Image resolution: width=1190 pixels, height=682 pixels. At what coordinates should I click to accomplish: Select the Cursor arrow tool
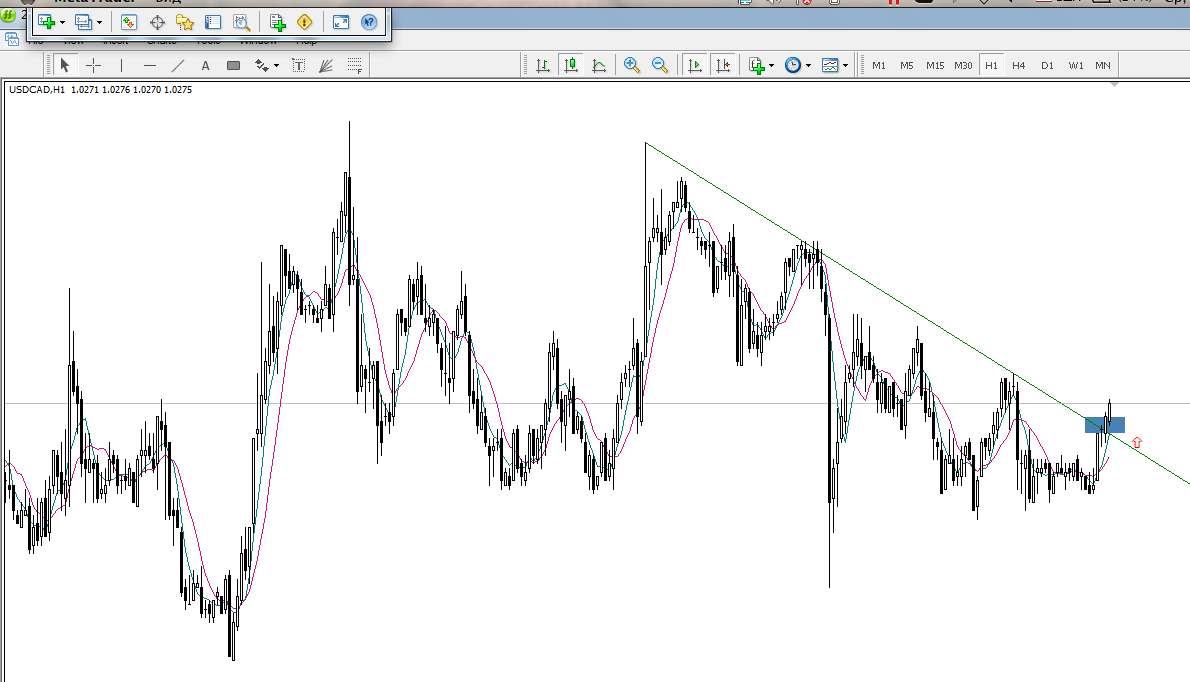[65, 65]
